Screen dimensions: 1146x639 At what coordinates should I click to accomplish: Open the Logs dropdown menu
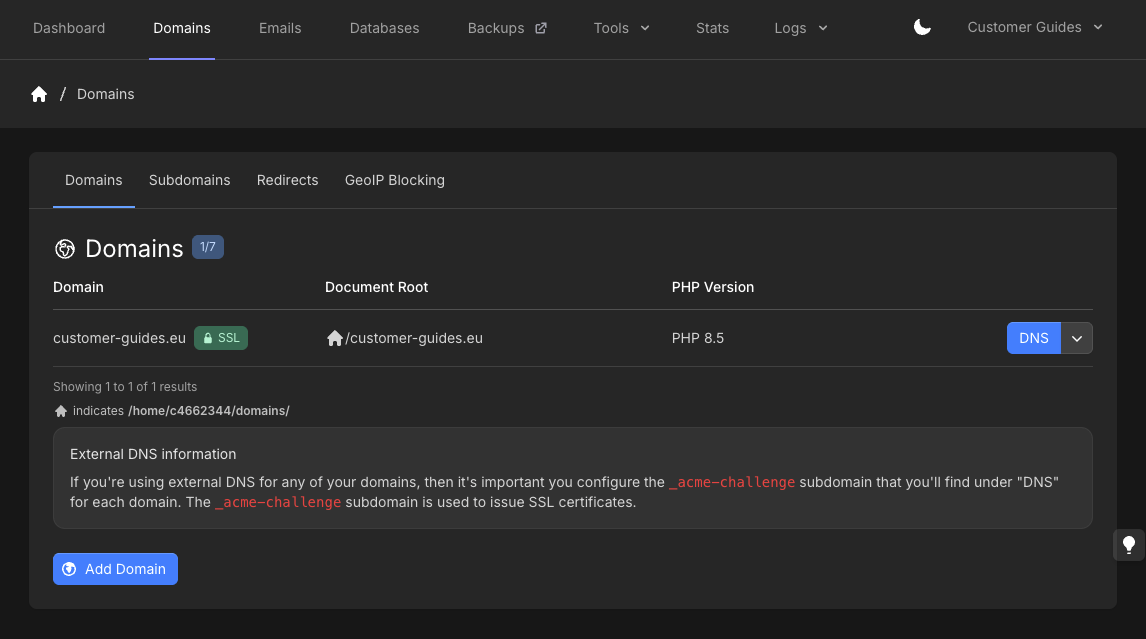pos(801,29)
